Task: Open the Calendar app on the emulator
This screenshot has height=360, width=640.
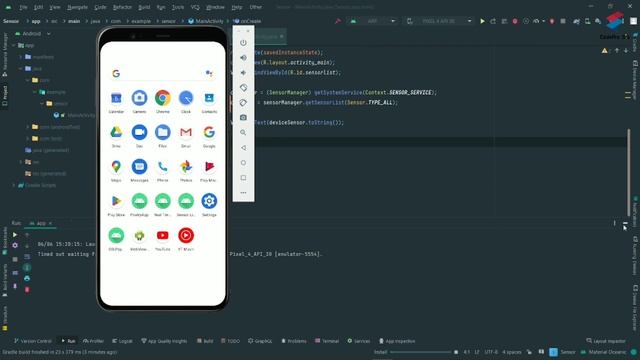Action: (116, 98)
